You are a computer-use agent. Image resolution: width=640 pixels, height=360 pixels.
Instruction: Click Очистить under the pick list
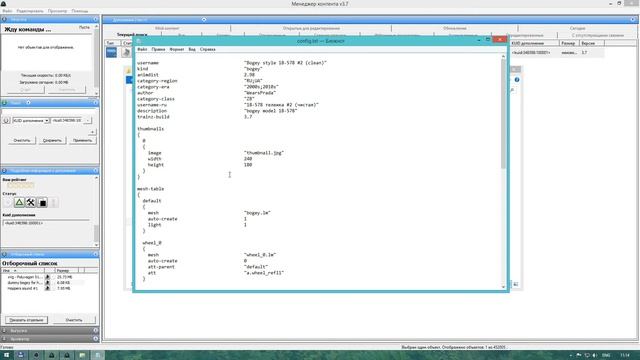click(x=74, y=320)
